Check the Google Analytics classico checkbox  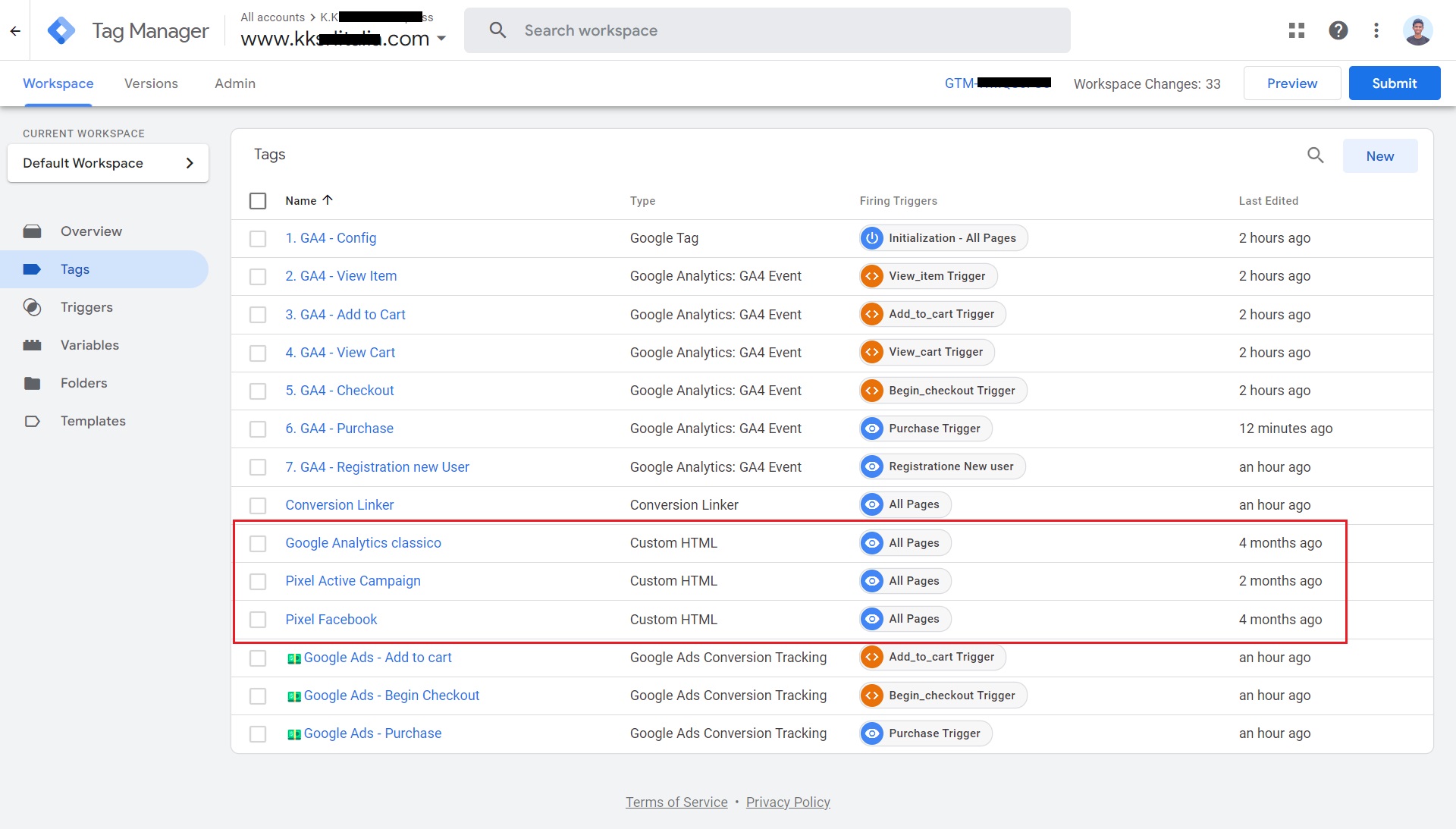coord(258,544)
